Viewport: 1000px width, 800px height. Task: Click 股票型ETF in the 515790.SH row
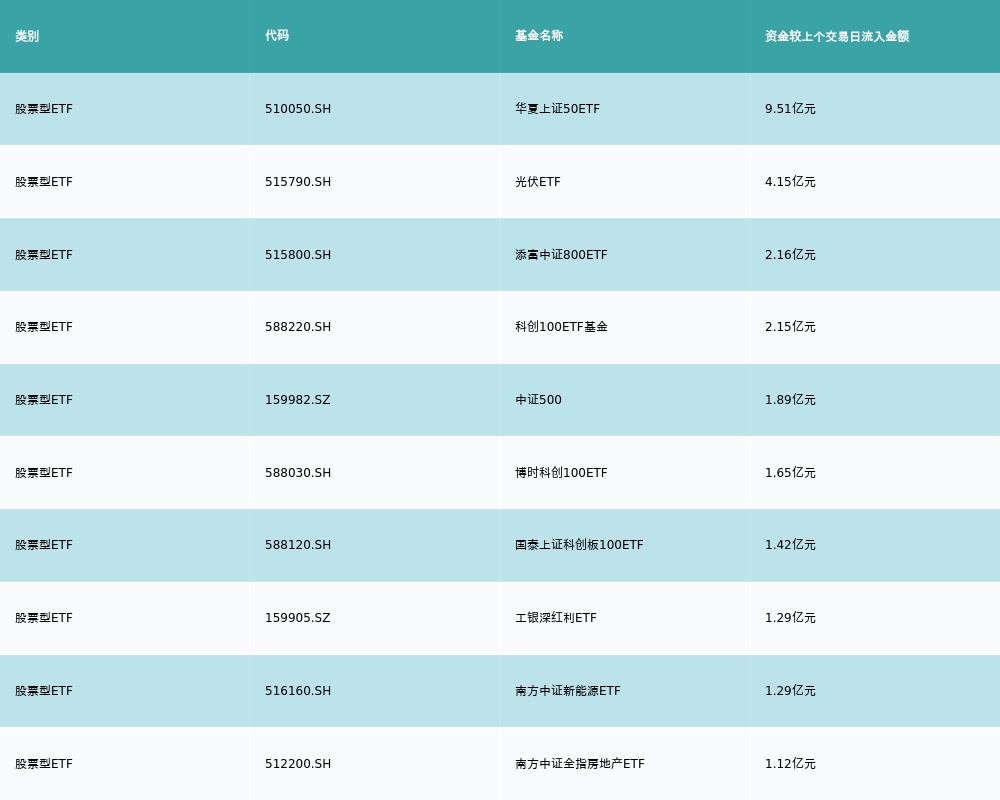(44, 182)
